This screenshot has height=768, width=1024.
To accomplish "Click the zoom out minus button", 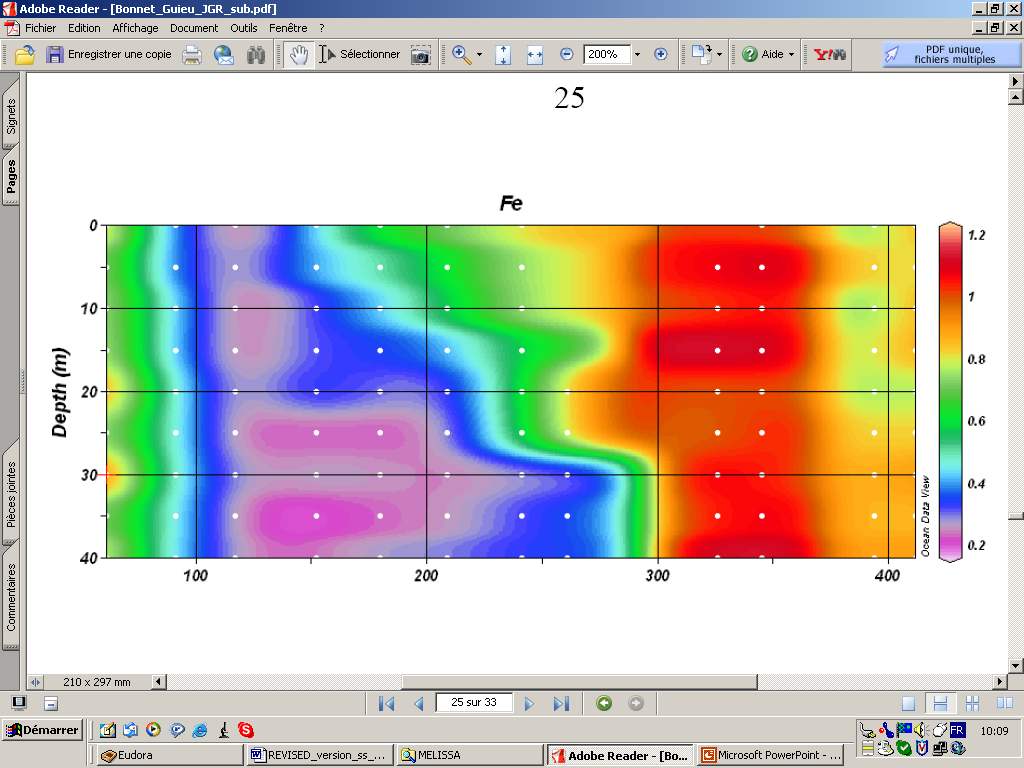I will click(x=567, y=54).
